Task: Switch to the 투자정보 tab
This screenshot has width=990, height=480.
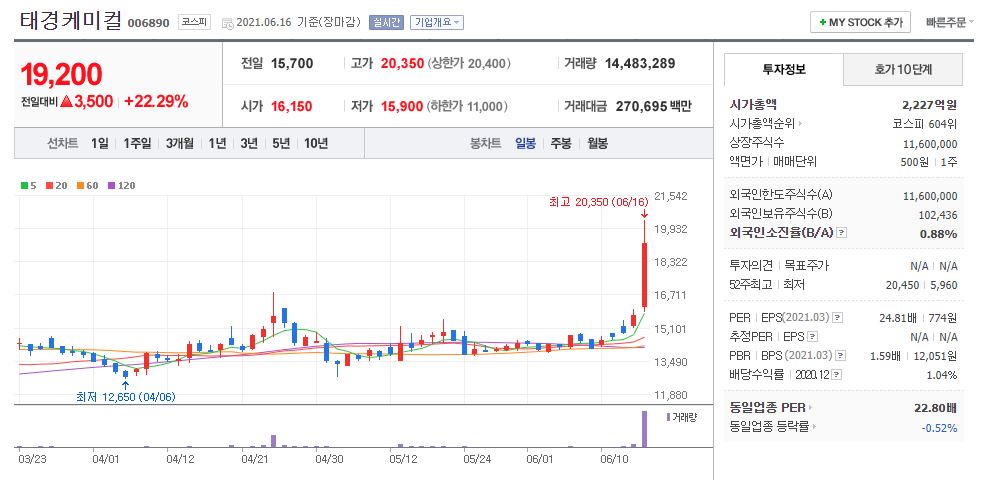Action: [x=784, y=69]
